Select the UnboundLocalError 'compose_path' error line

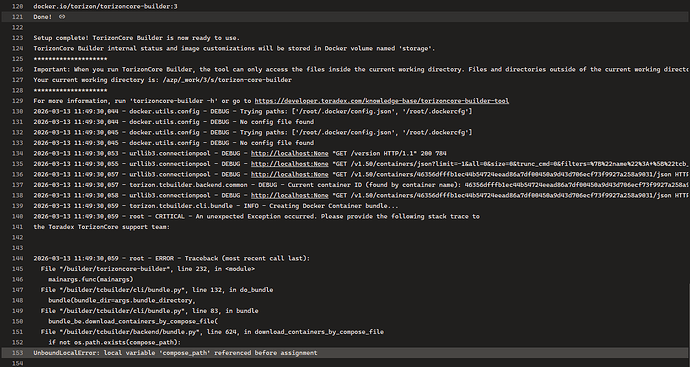pos(175,353)
